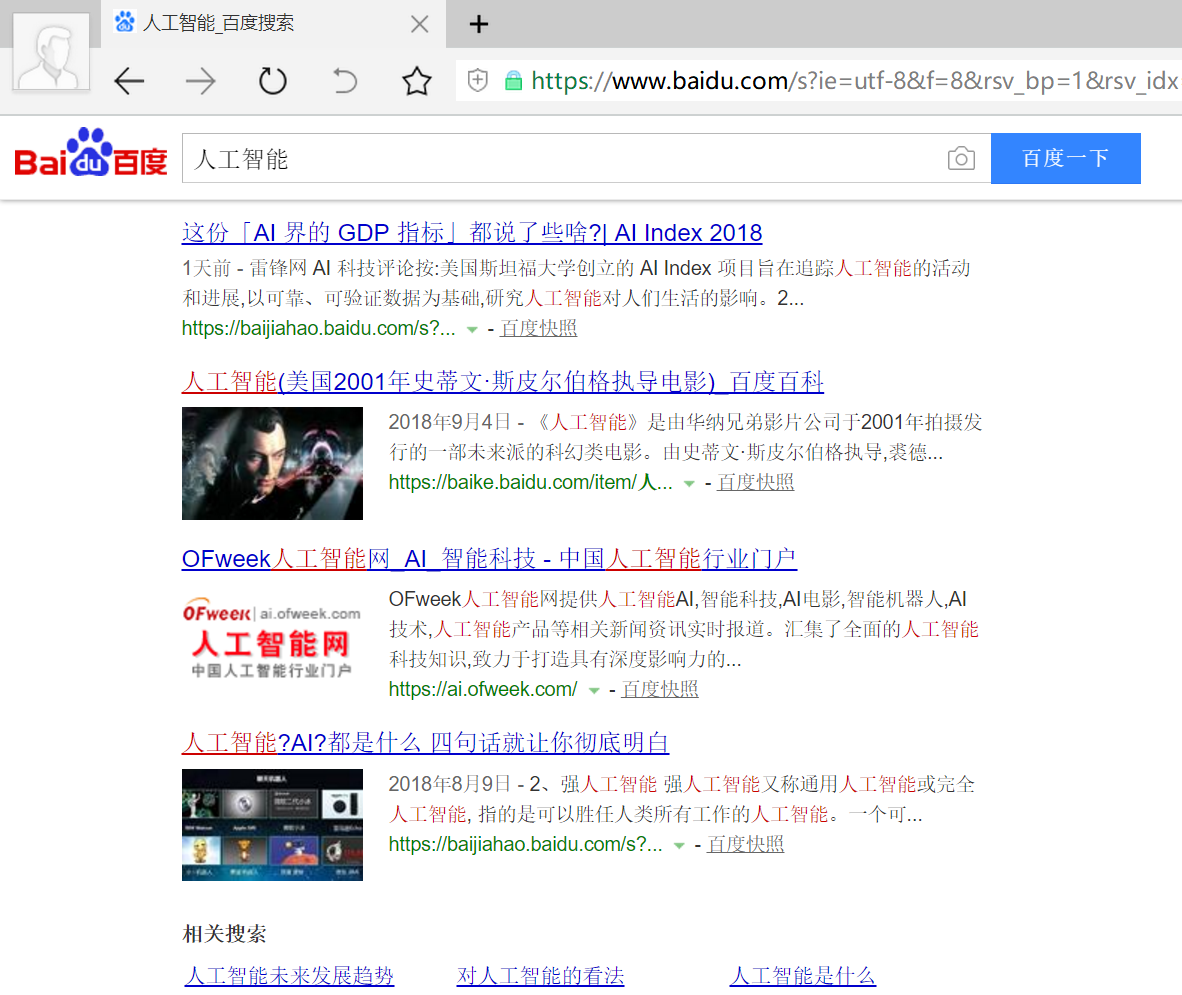Click the green padlock icon
This screenshot has height=995, width=1182.
[513, 81]
